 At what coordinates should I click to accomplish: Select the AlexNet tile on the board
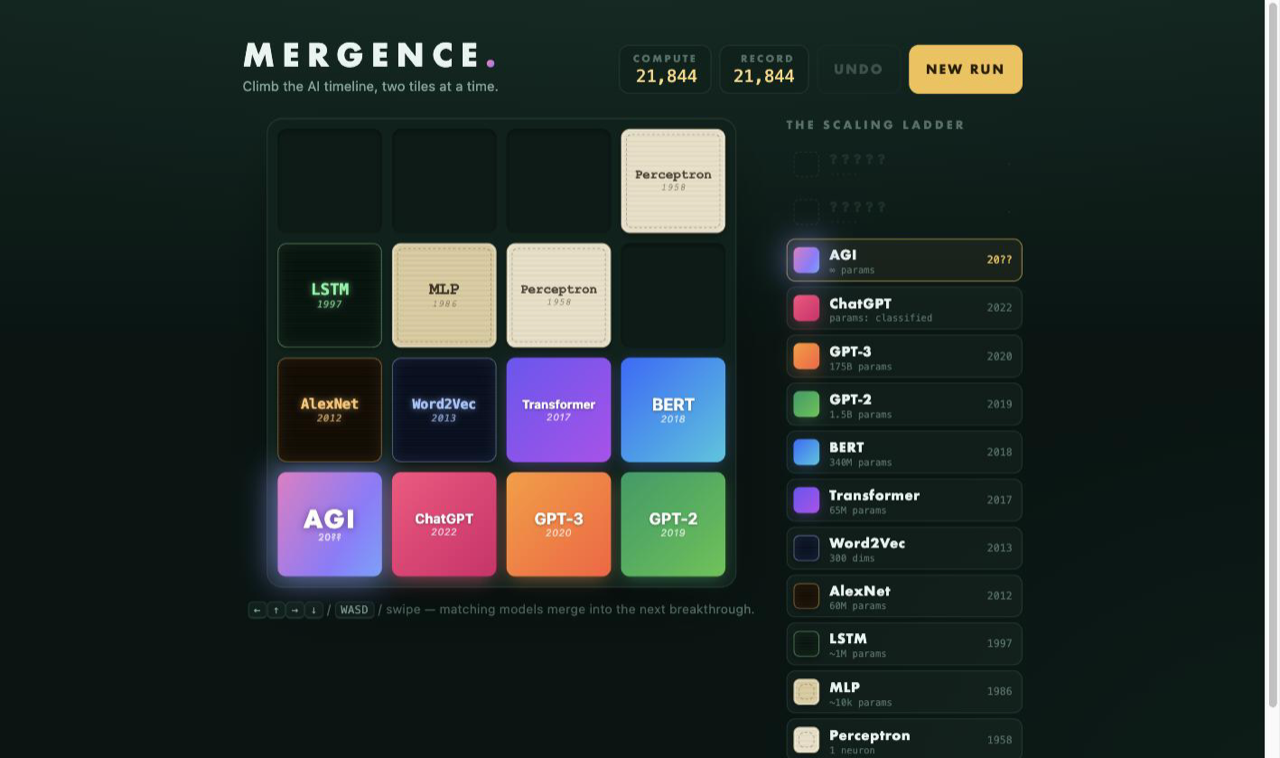(x=330, y=410)
